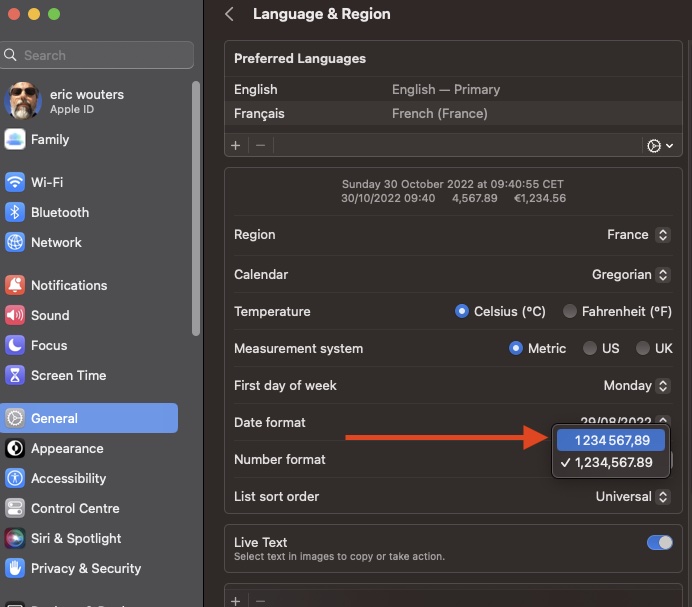Click the French (France) description text
Screen dimensions: 692x607
click(x=440, y=113)
